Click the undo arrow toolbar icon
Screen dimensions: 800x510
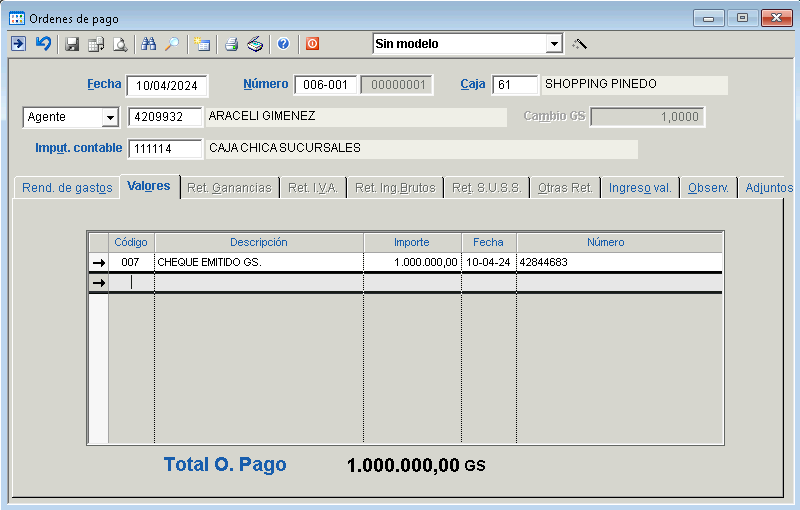tap(43, 44)
